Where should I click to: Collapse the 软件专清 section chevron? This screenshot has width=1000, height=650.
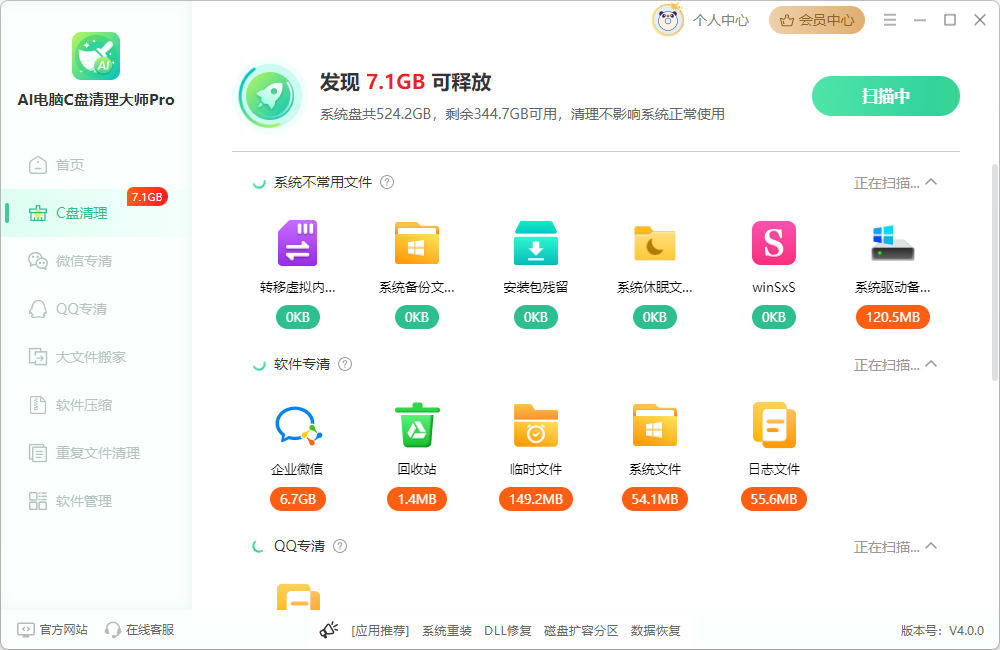(932, 364)
